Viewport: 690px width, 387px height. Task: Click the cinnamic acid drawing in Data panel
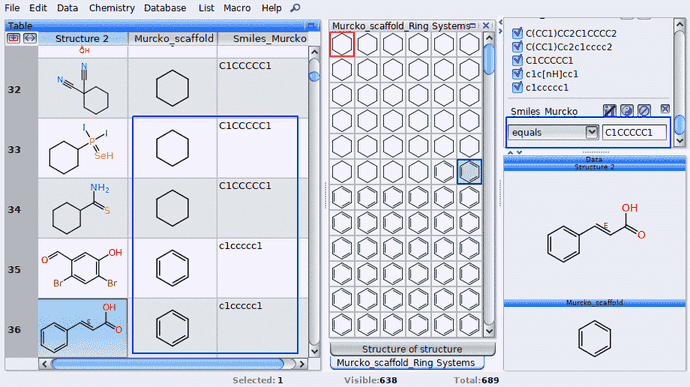596,232
